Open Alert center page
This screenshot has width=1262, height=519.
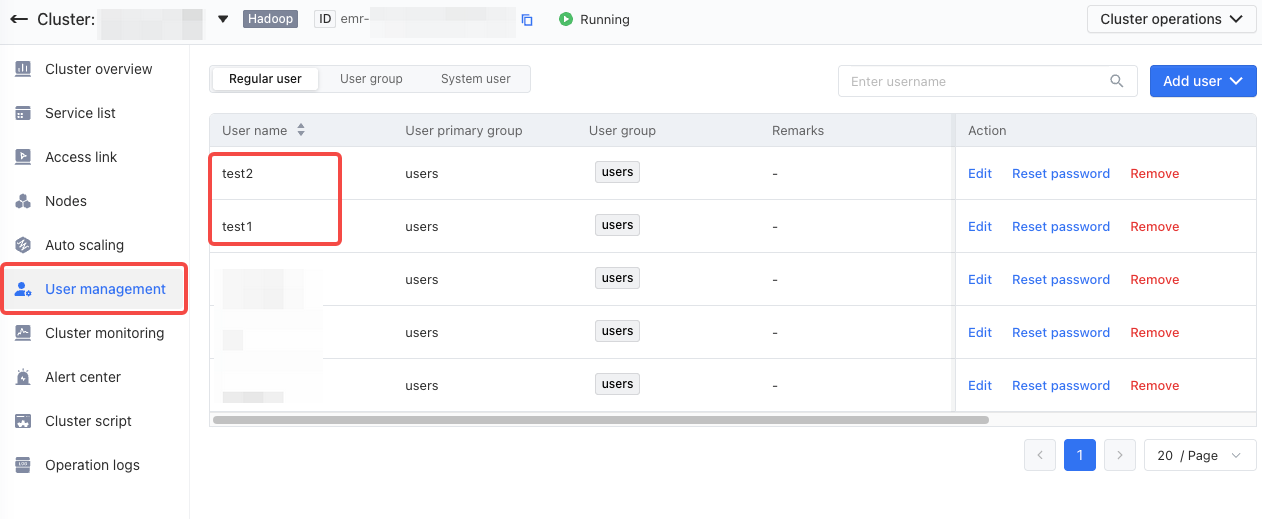coord(83,377)
